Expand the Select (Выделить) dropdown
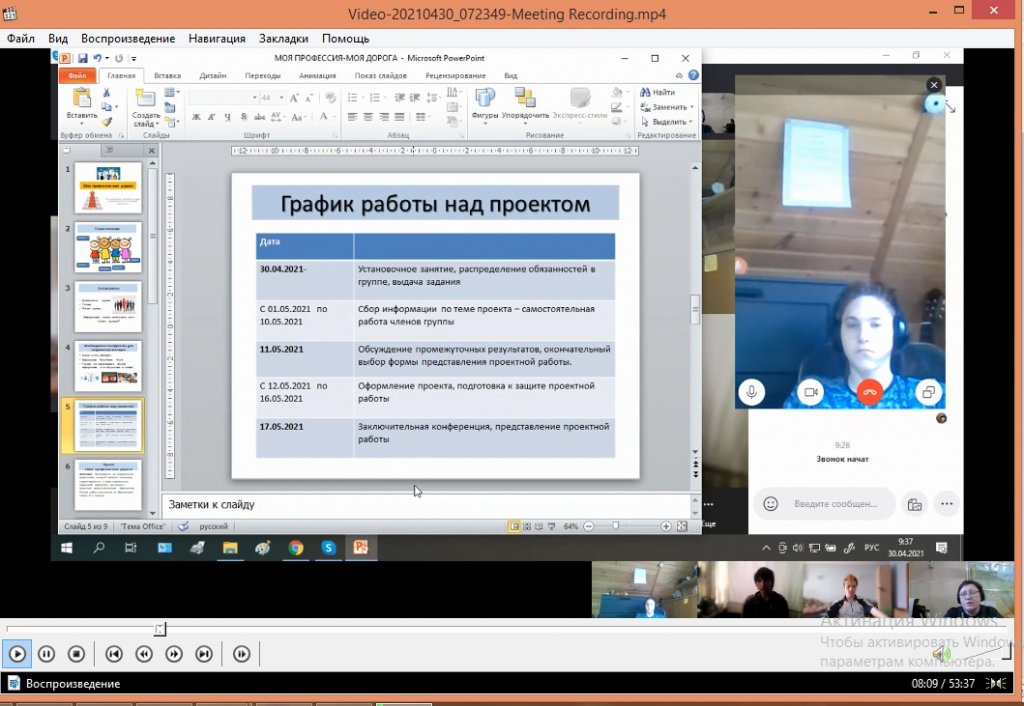This screenshot has height=706, width=1024. 669,122
